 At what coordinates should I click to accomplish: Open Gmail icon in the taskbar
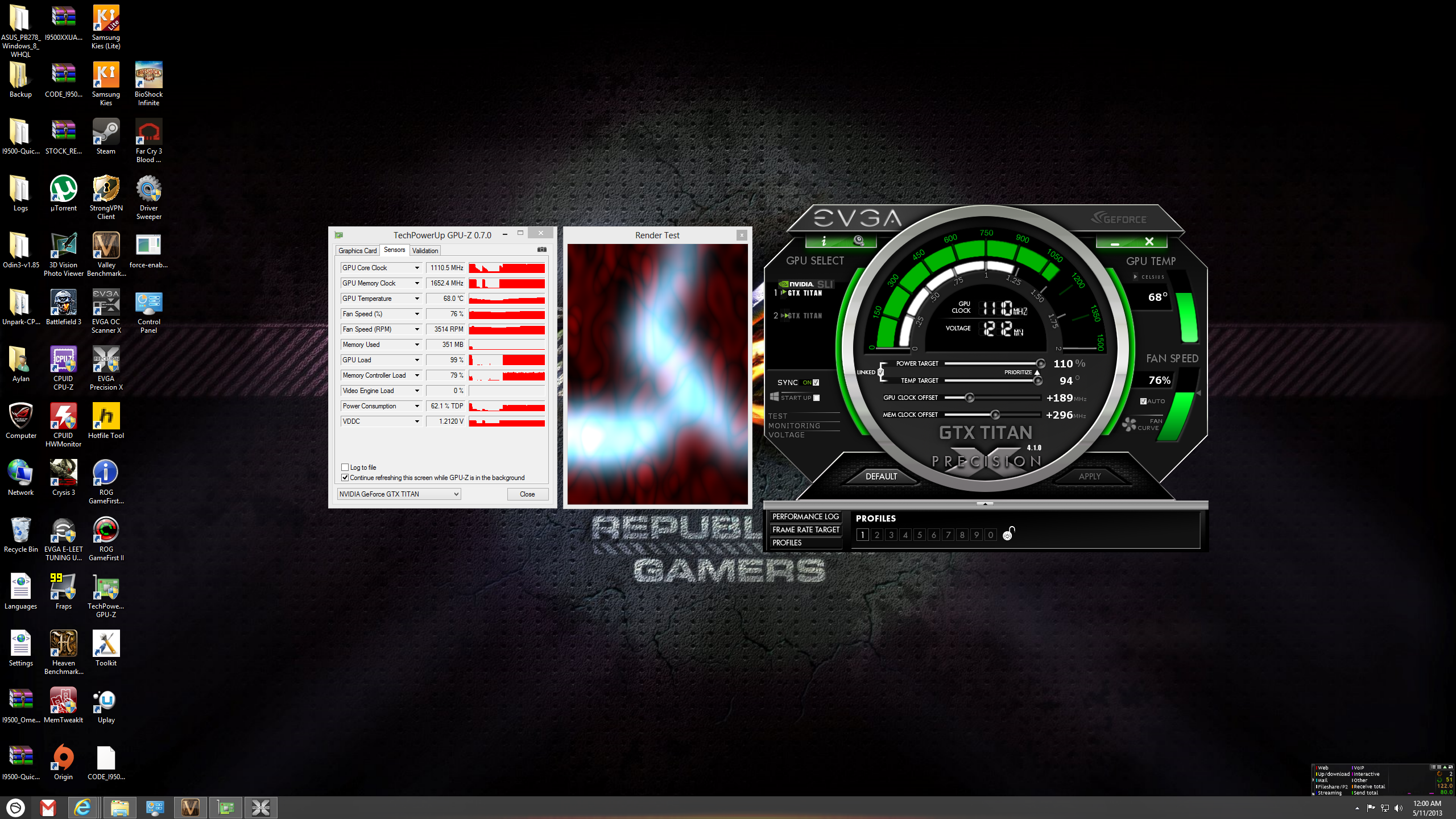(x=48, y=808)
